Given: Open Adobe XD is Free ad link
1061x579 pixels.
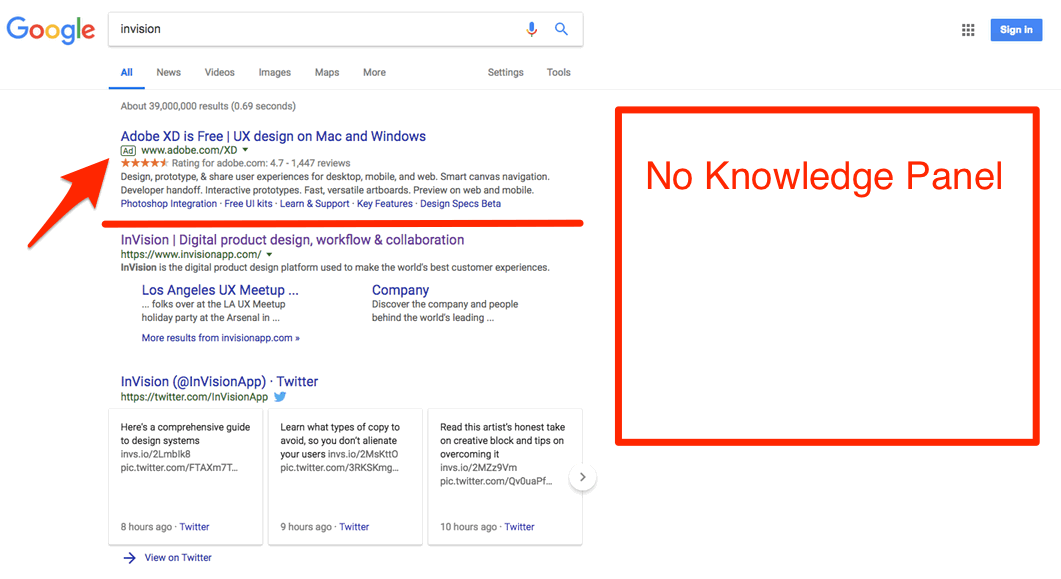Looking at the screenshot, I should [x=273, y=136].
